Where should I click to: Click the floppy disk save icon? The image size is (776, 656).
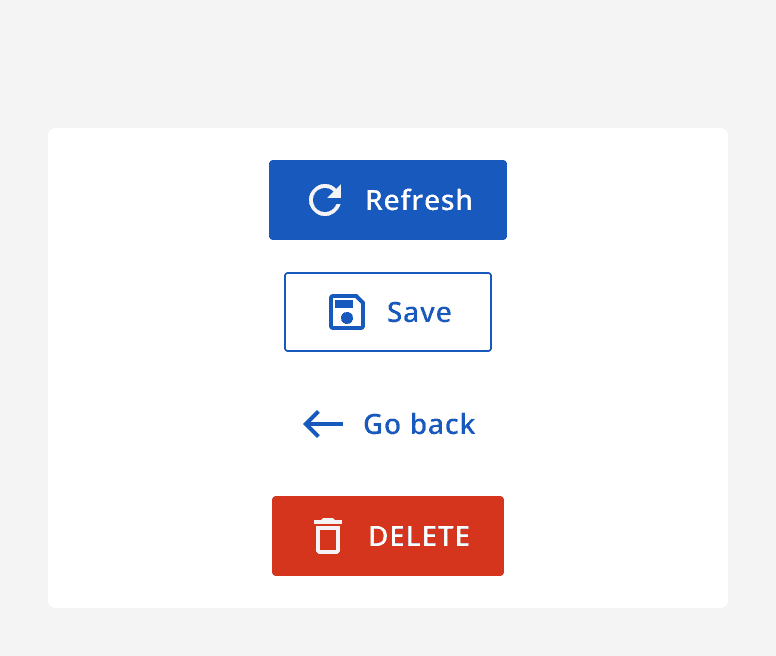[346, 312]
